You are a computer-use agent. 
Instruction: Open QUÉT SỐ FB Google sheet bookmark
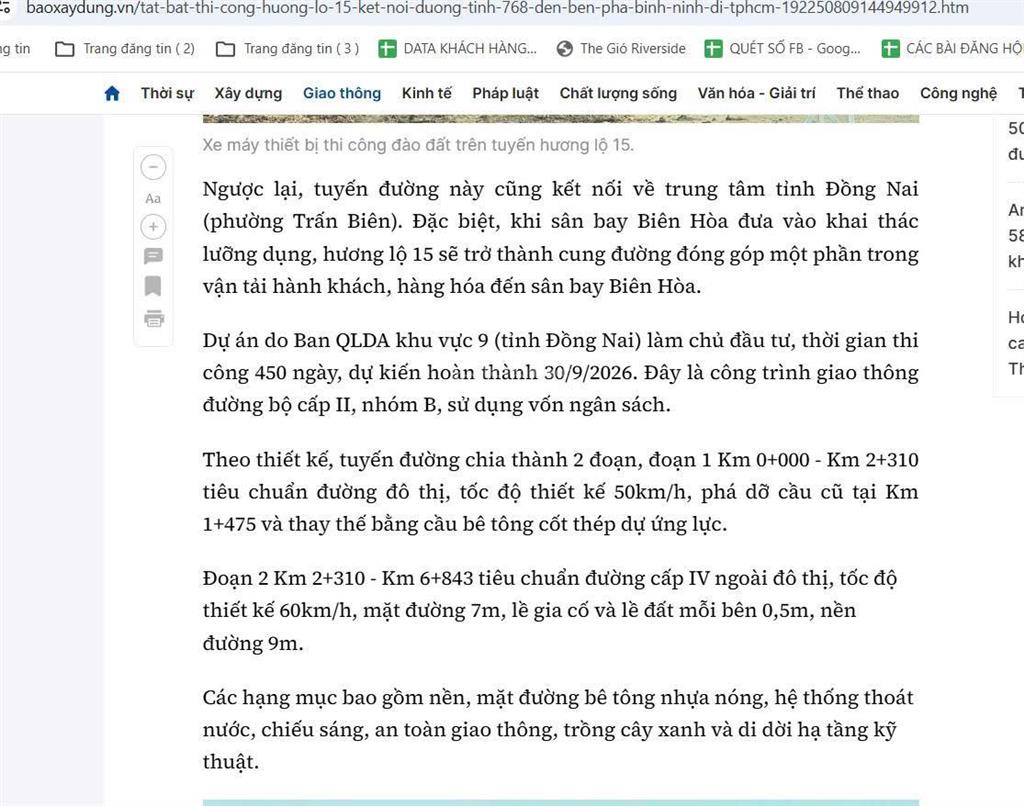click(x=782, y=48)
